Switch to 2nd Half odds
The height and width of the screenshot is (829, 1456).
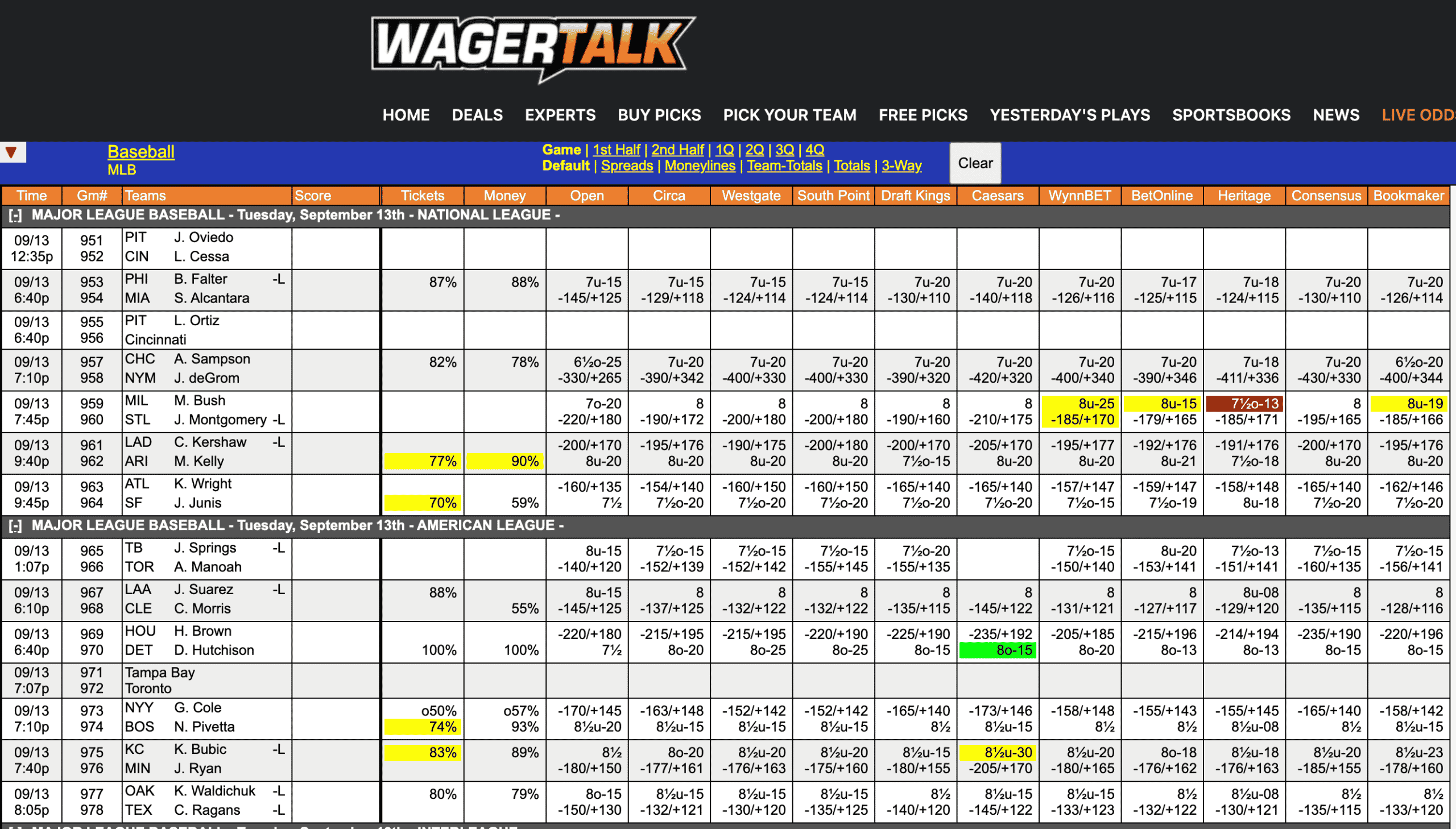677,150
